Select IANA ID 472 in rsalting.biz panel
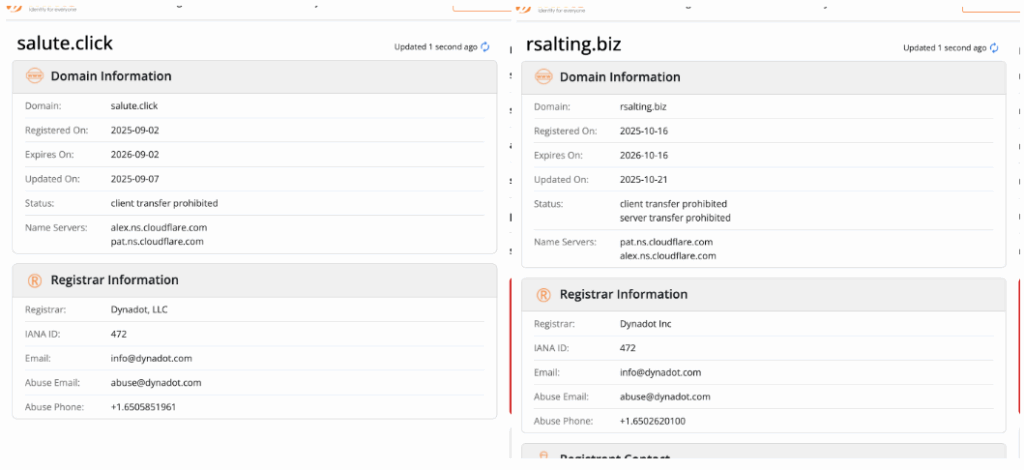This screenshot has width=1024, height=470. (627, 348)
